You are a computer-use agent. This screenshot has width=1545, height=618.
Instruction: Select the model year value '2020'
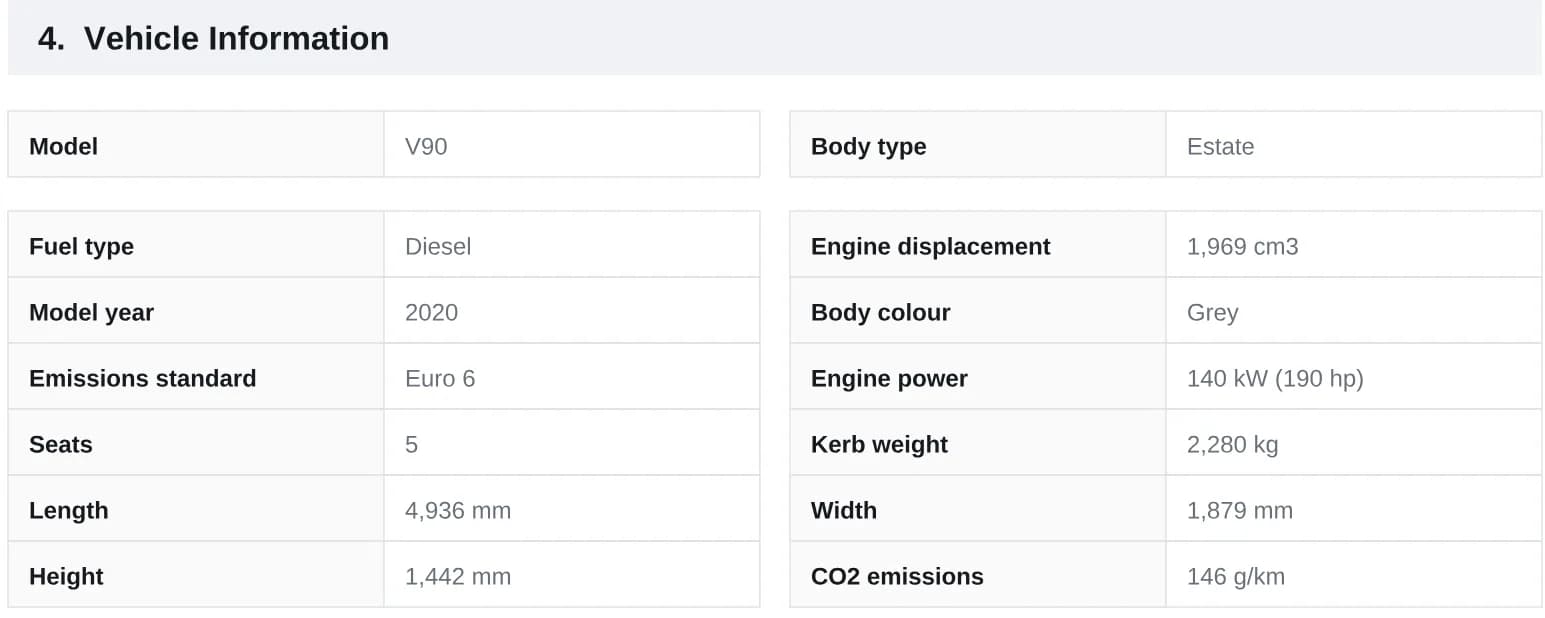pos(431,312)
